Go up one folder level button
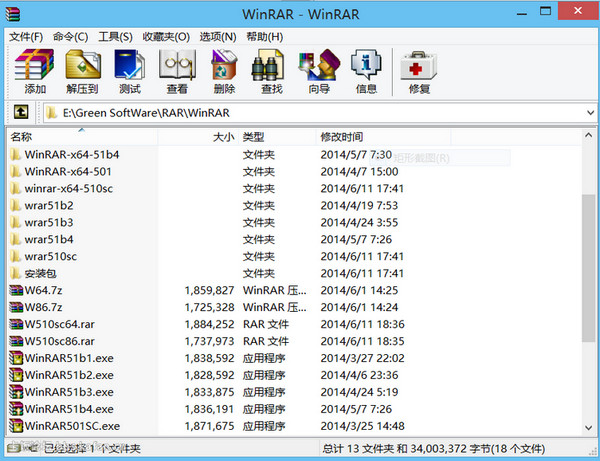600x461 pixels. click(x=21, y=112)
